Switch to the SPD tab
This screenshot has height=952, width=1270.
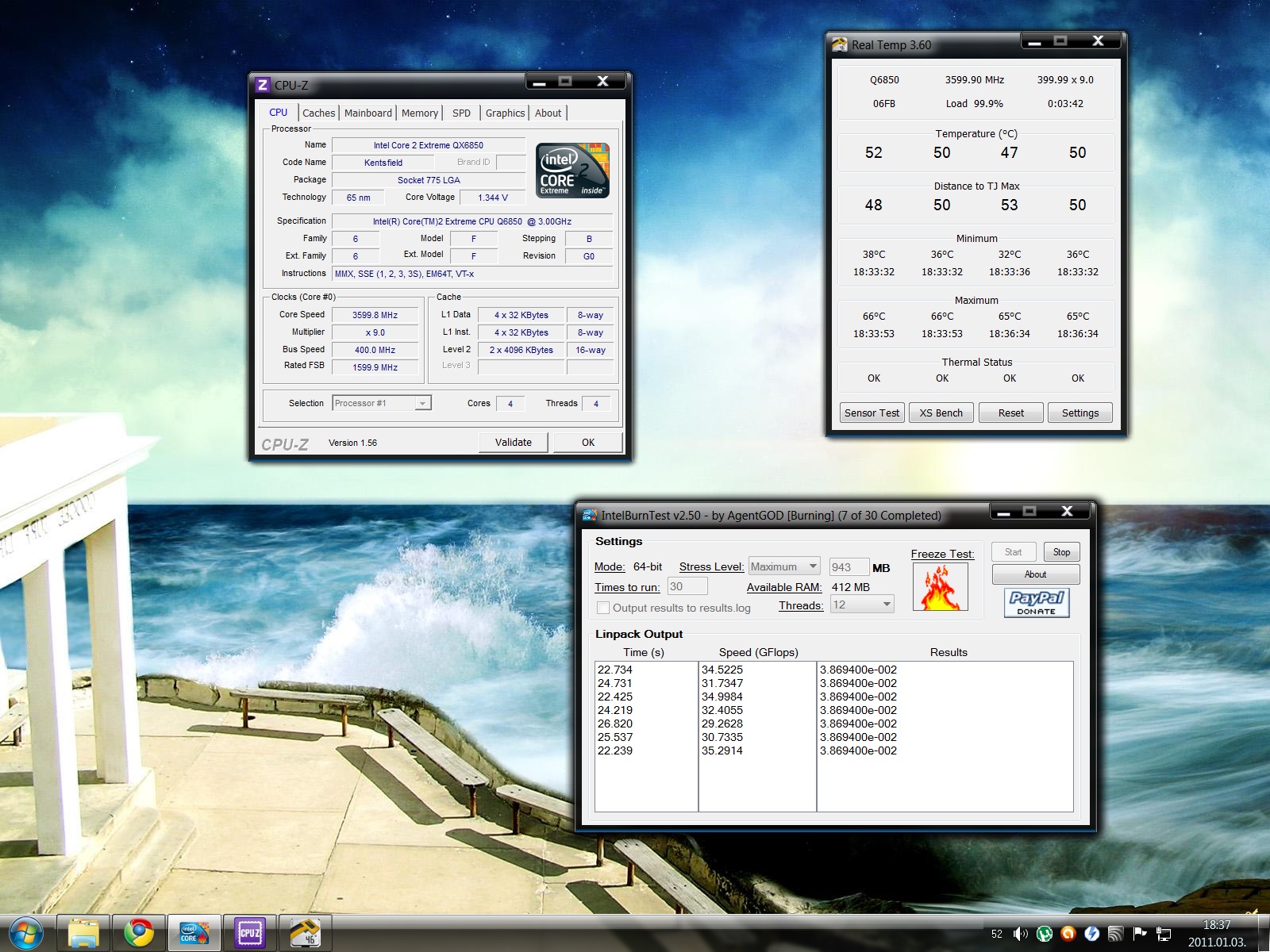point(461,113)
